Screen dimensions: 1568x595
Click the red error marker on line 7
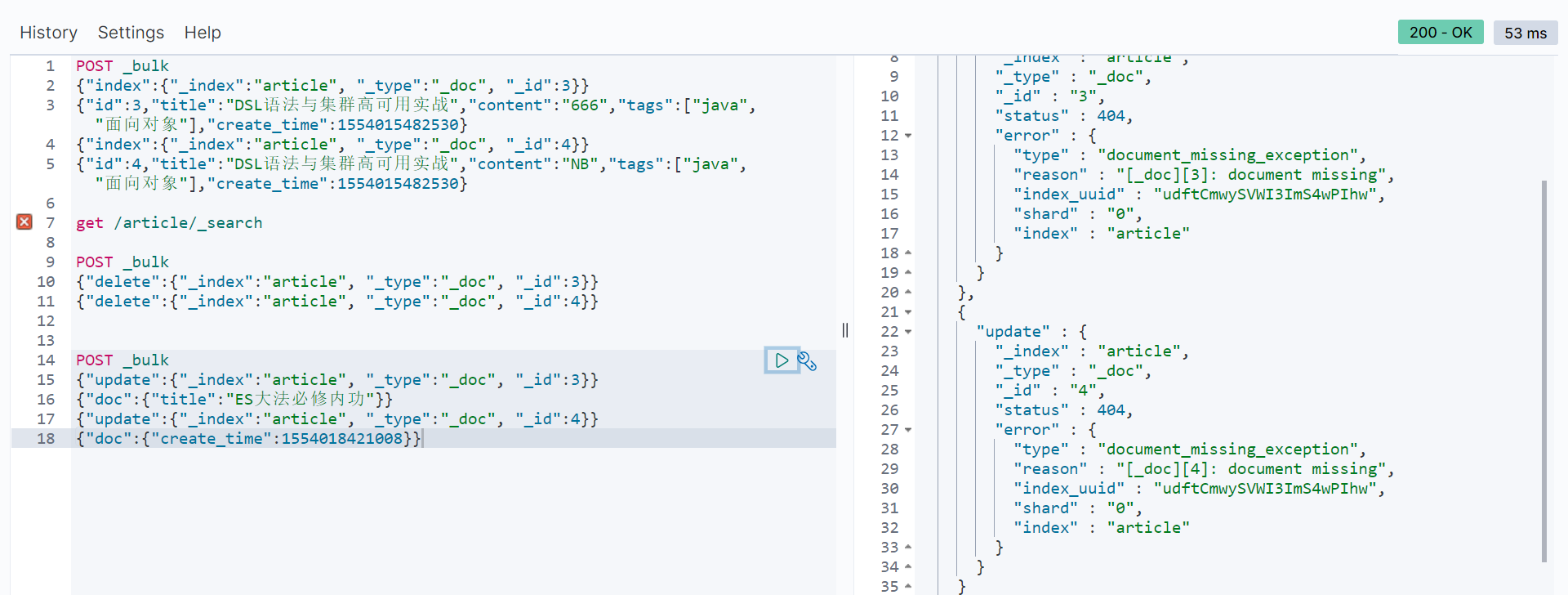24,221
